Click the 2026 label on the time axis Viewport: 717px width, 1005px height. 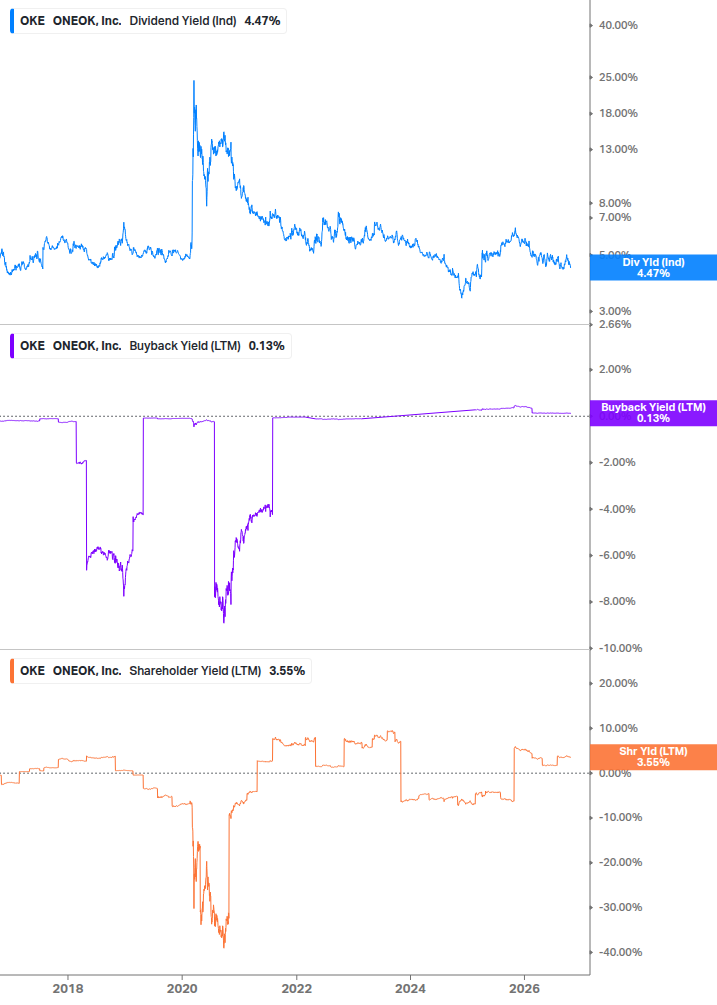tap(524, 989)
